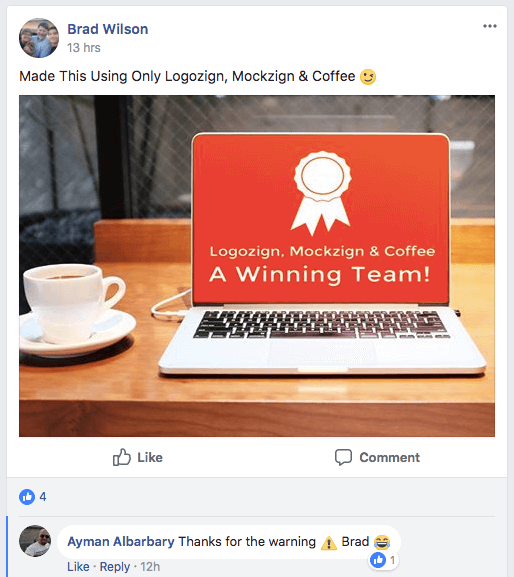Open the three-dot post options menu
Screen dimensions: 514x577
coord(490,26)
